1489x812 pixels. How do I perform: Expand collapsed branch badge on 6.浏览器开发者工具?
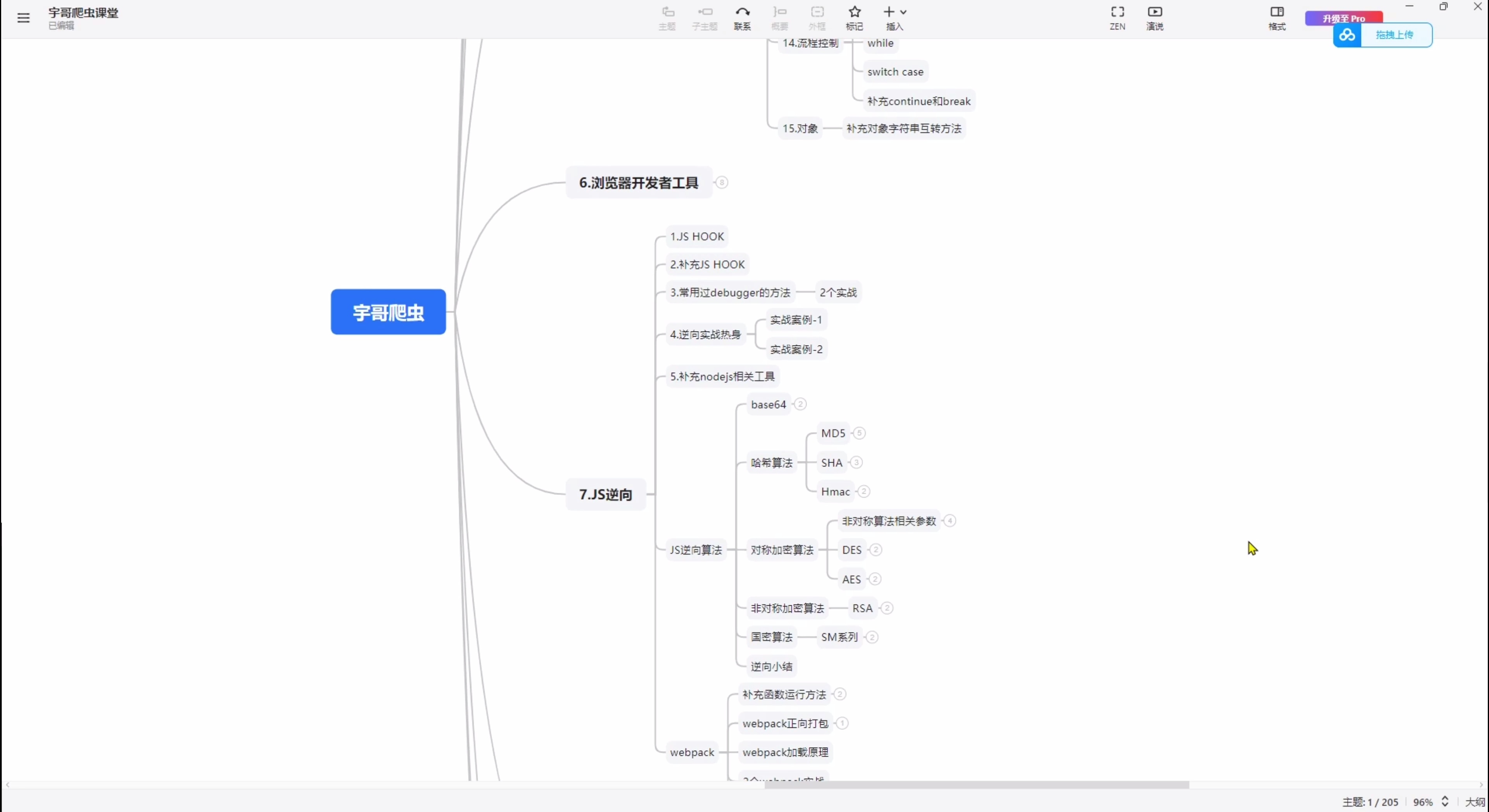coord(722,182)
